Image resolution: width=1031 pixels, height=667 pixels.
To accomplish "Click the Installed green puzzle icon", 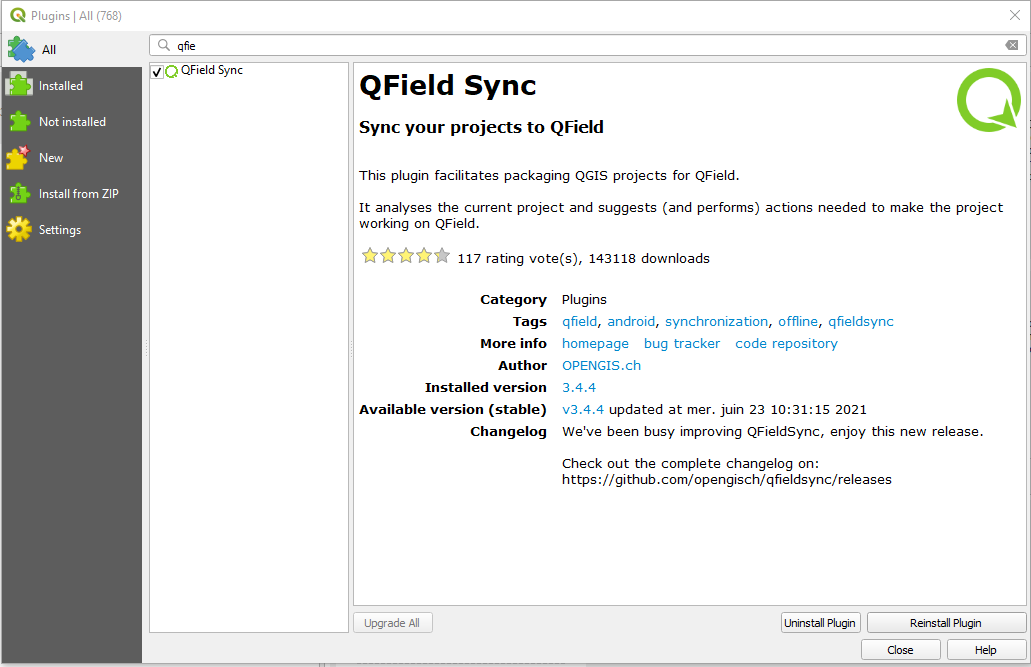I will [x=19, y=86].
